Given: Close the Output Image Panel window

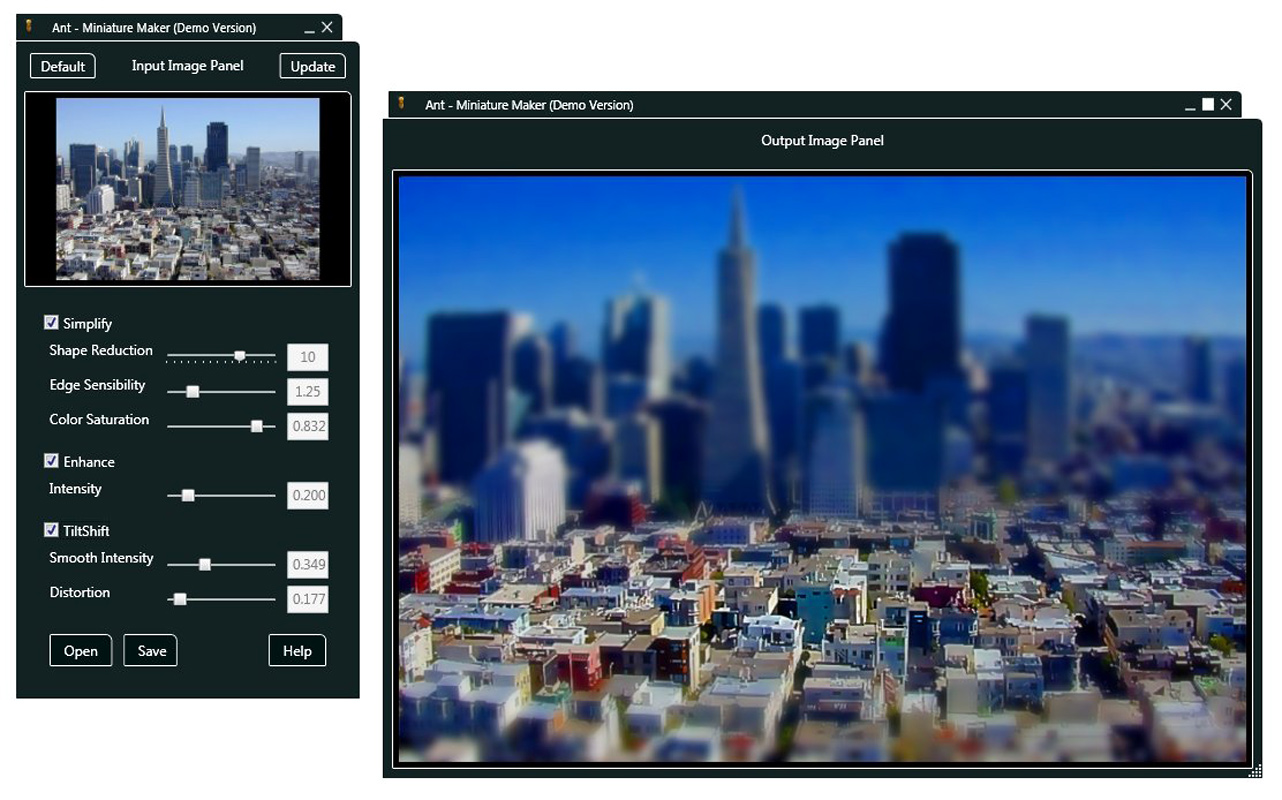Looking at the screenshot, I should tap(1226, 104).
